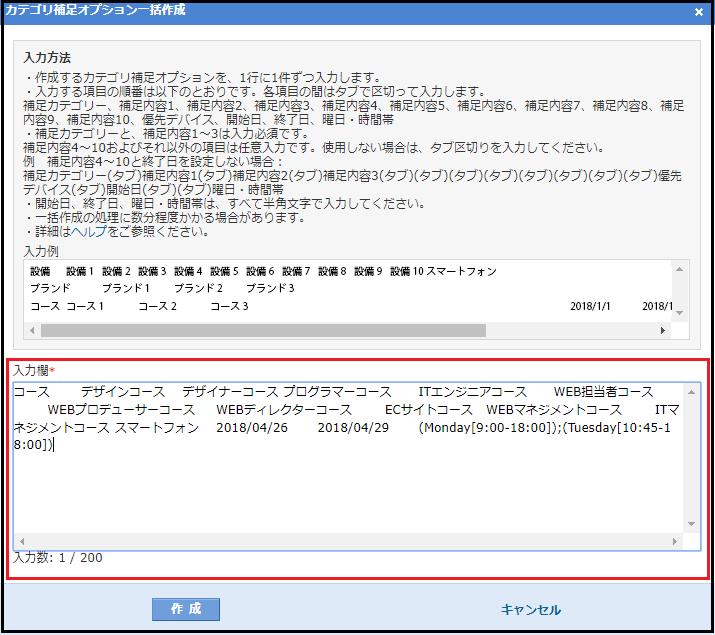
Task: Click 2018/1/1 in the example row
Action: (x=590, y=306)
